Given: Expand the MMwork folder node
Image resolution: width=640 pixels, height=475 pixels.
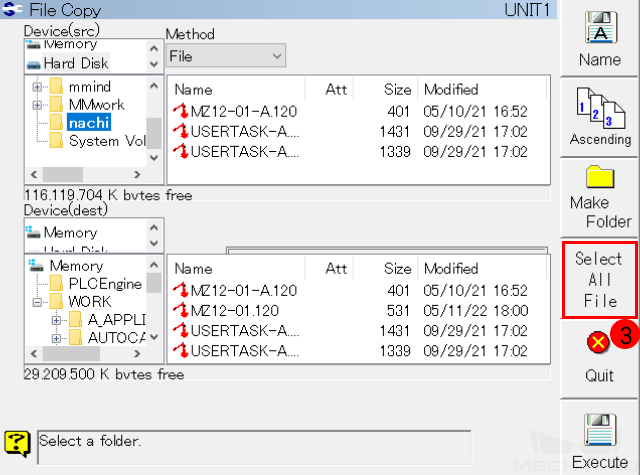Looking at the screenshot, I should point(37,105).
